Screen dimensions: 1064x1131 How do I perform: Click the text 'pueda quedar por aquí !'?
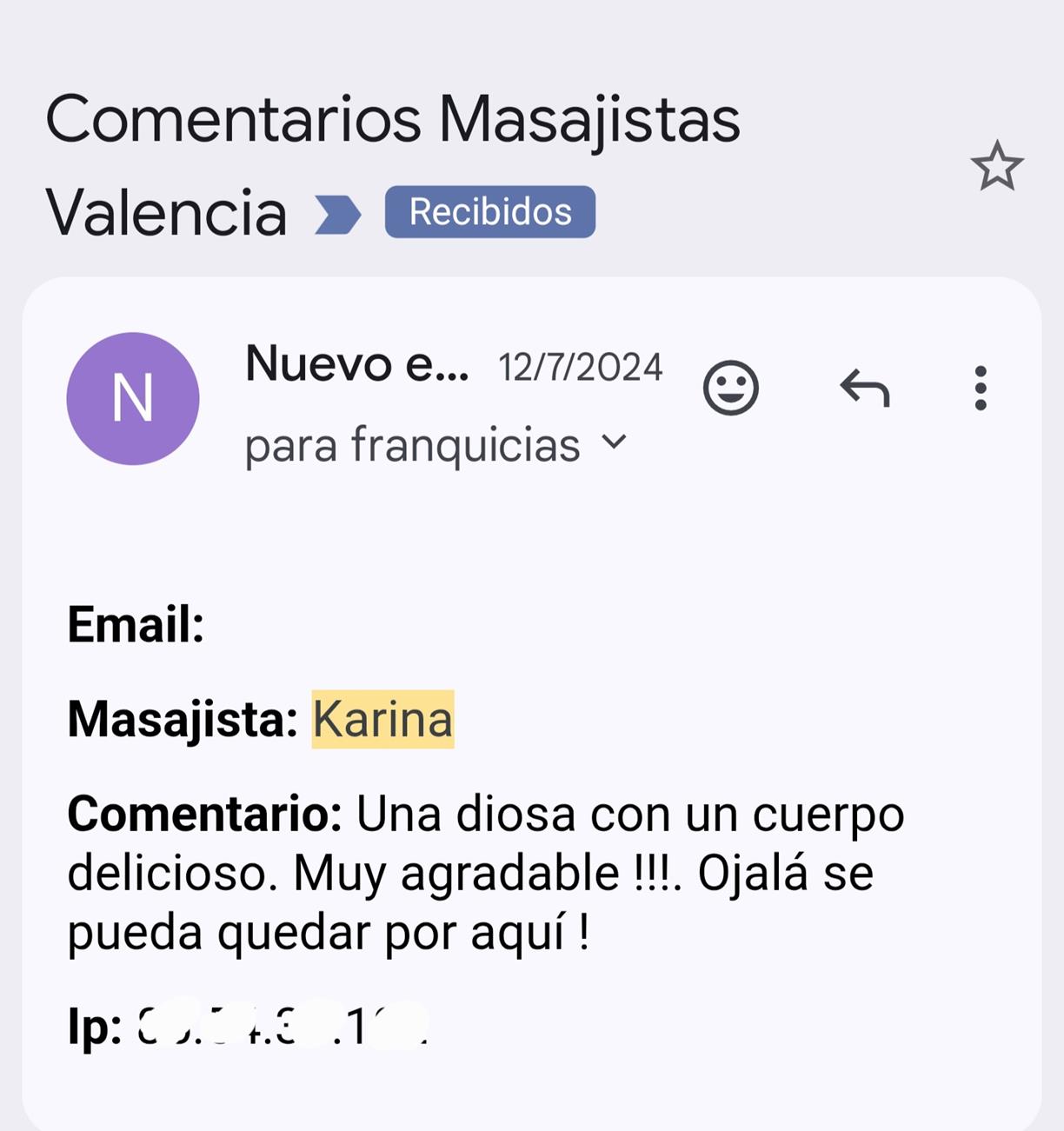click(329, 933)
